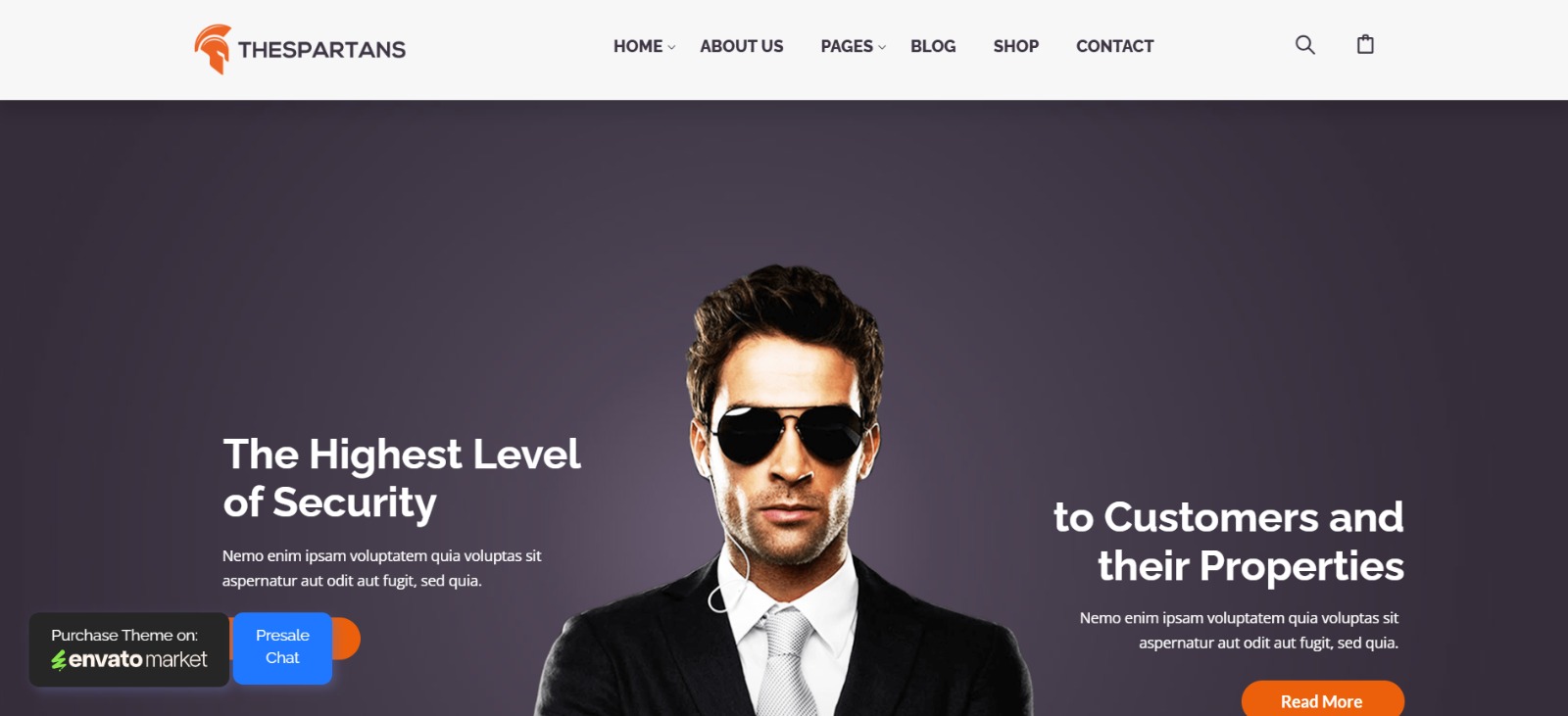Click the partially hidden orange button behind Presale Chat

click(x=346, y=639)
